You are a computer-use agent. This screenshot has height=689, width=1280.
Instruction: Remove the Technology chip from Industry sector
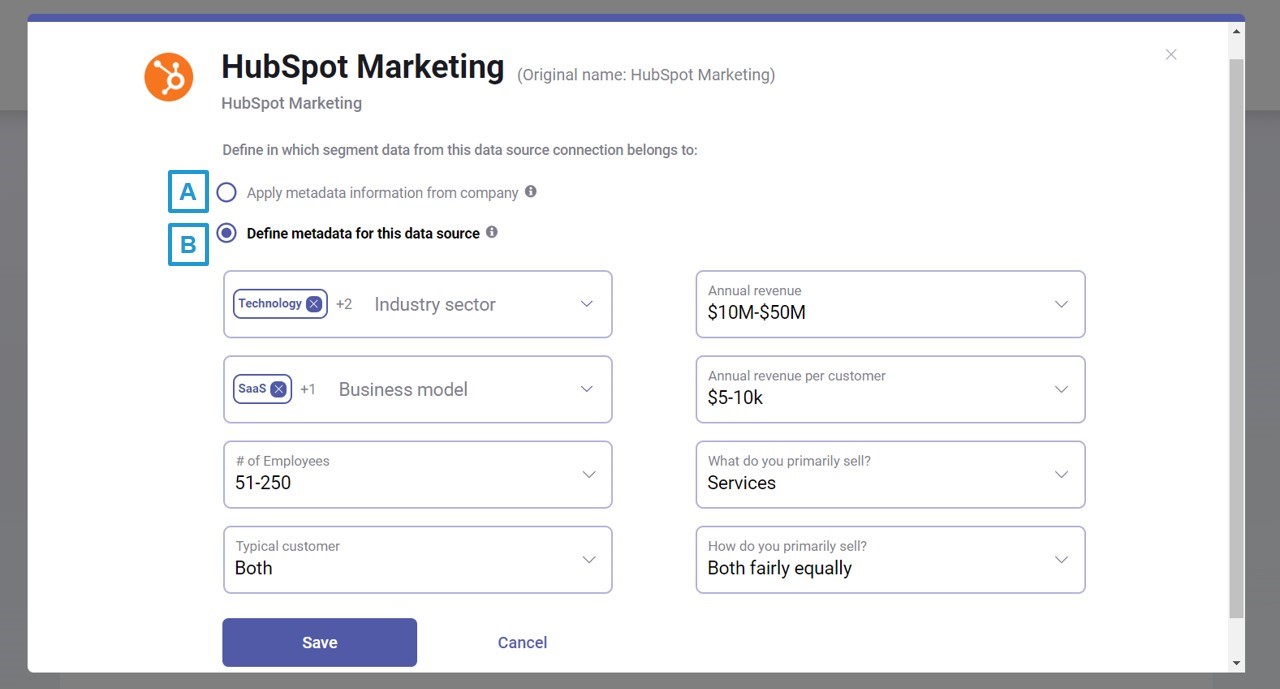313,303
